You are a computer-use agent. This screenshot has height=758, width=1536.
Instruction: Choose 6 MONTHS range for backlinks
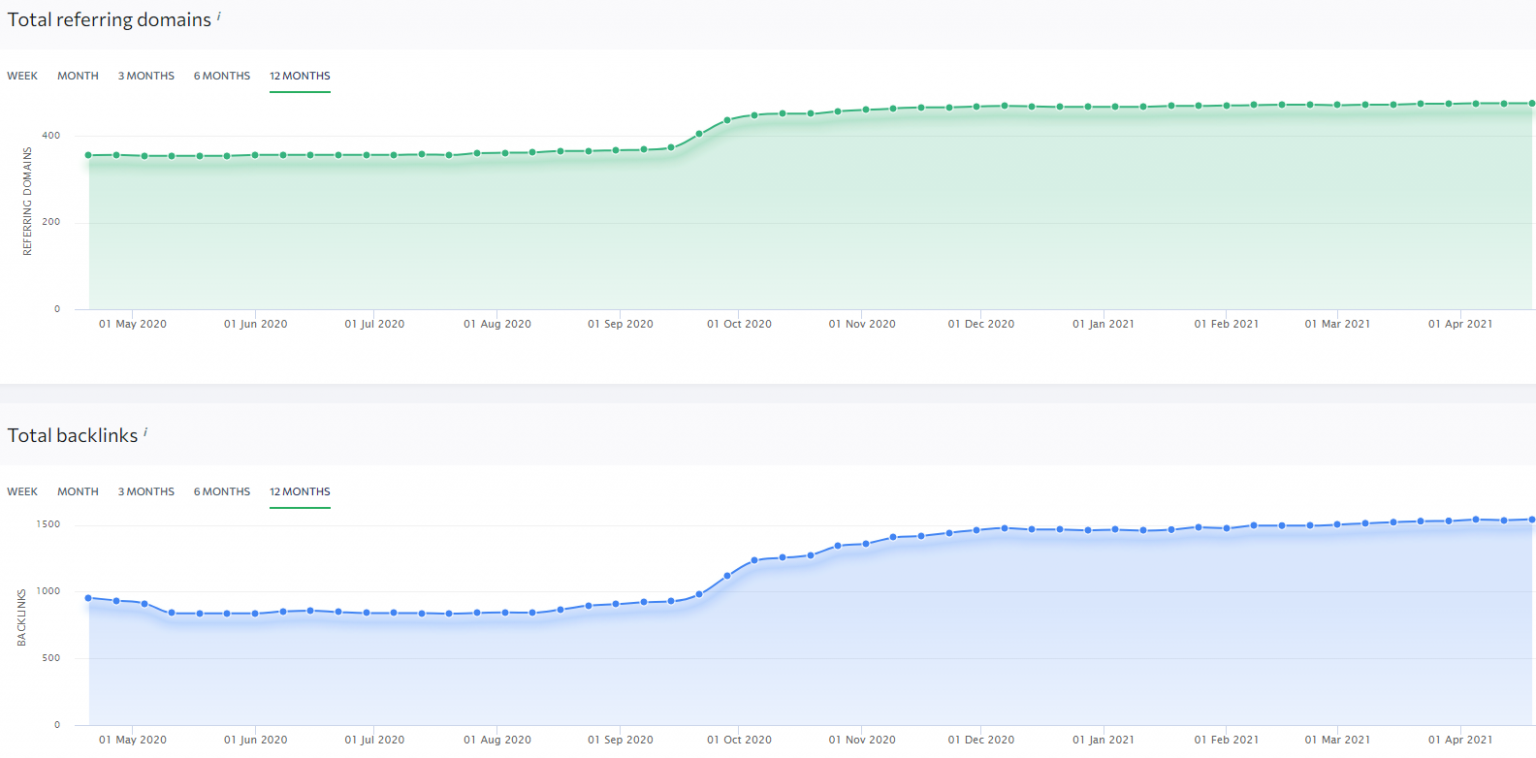click(x=222, y=492)
